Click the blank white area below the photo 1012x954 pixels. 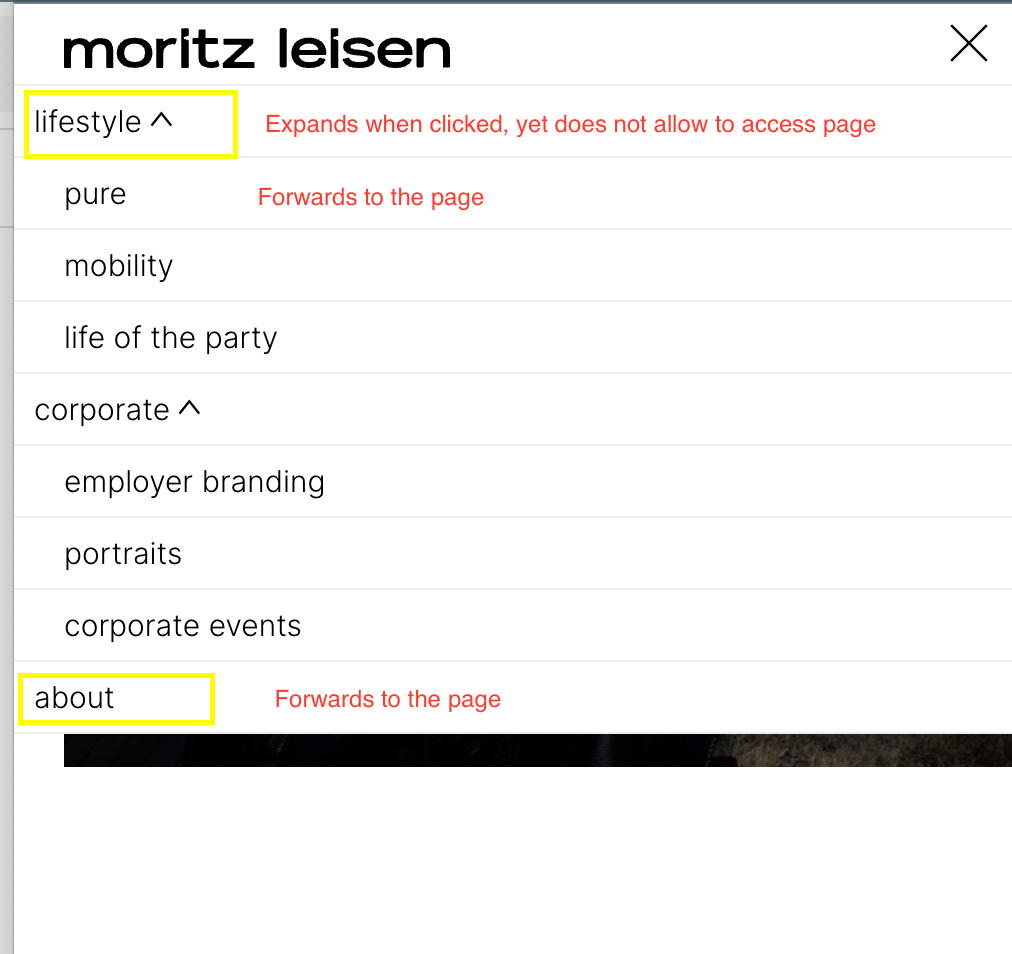pyautogui.click(x=500, y=860)
